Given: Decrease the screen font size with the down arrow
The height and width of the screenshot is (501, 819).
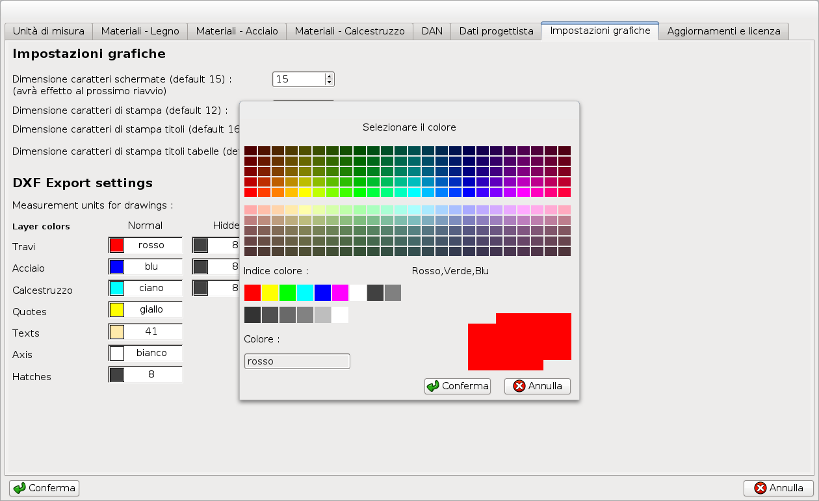Looking at the screenshot, I should pos(329,82).
